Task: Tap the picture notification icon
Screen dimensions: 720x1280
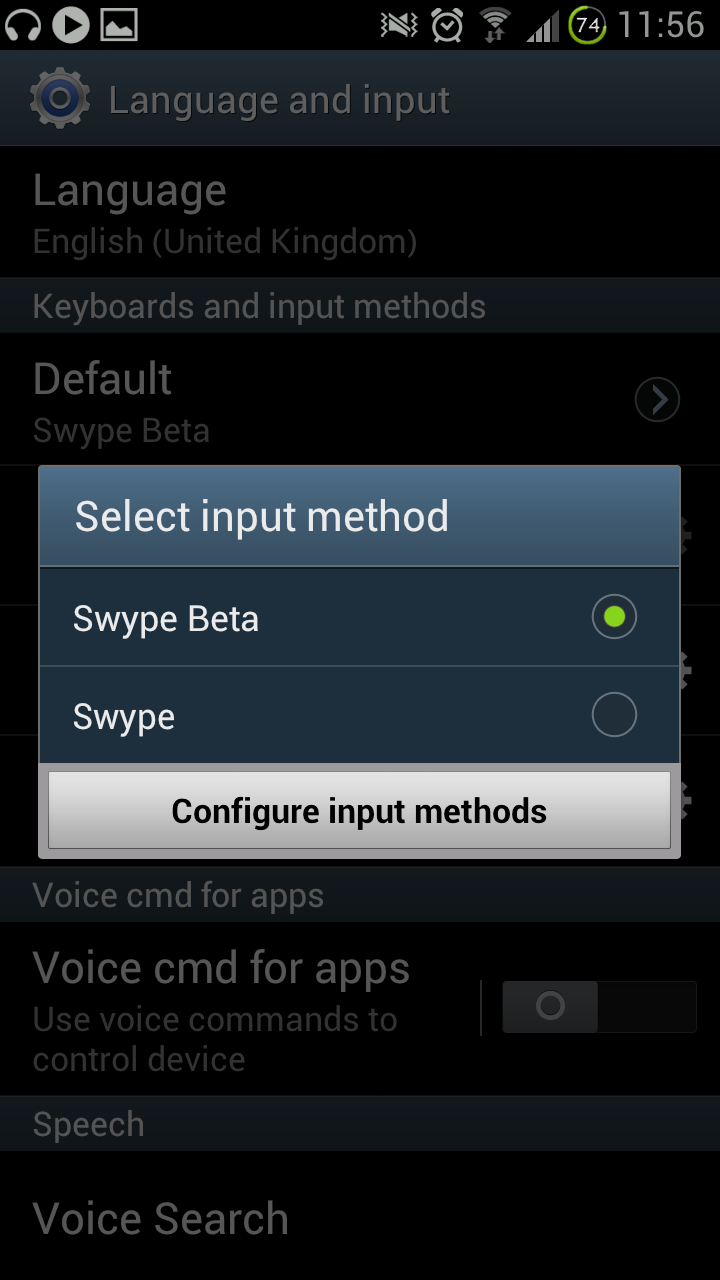Action: coord(119,25)
